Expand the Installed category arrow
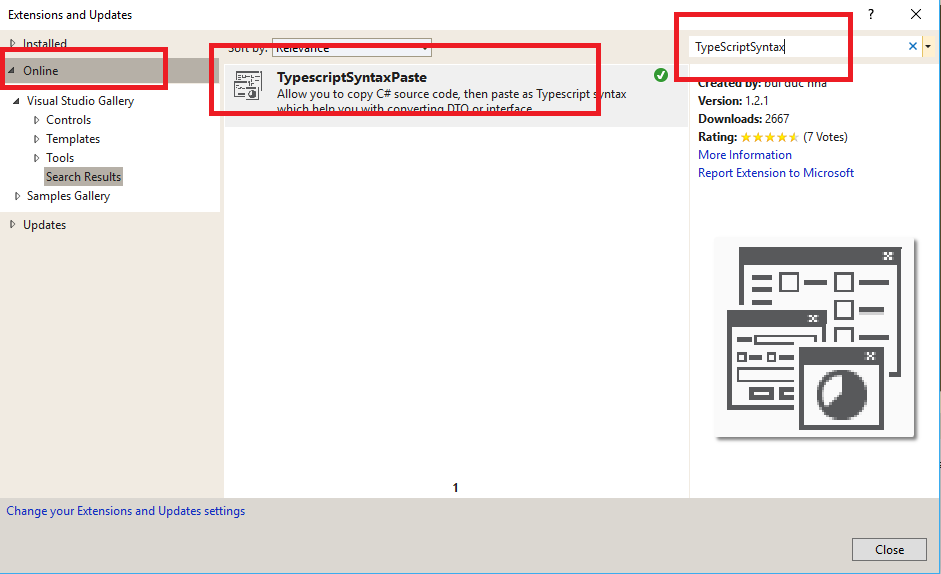Image resolution: width=941 pixels, height=574 pixels. point(13,43)
